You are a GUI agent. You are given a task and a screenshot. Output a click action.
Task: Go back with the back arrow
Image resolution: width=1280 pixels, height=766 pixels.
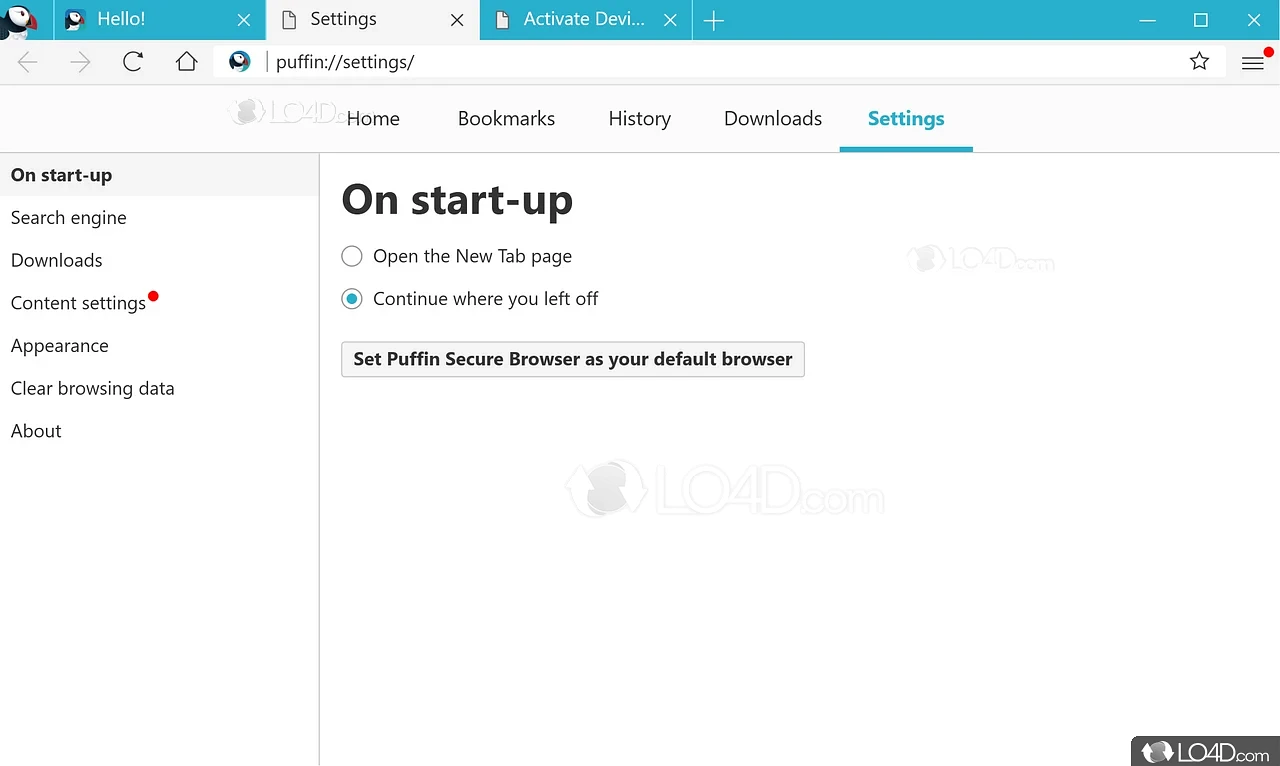point(27,62)
